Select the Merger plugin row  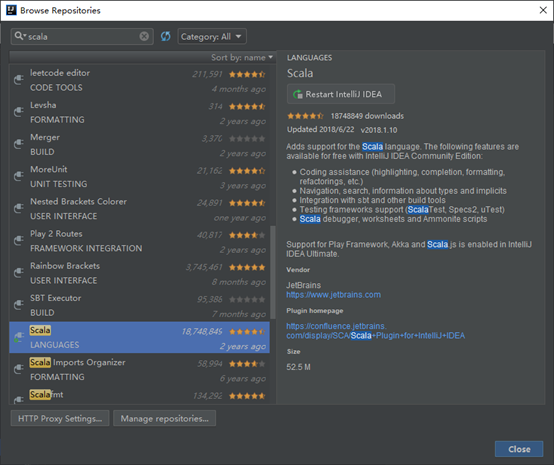140,145
